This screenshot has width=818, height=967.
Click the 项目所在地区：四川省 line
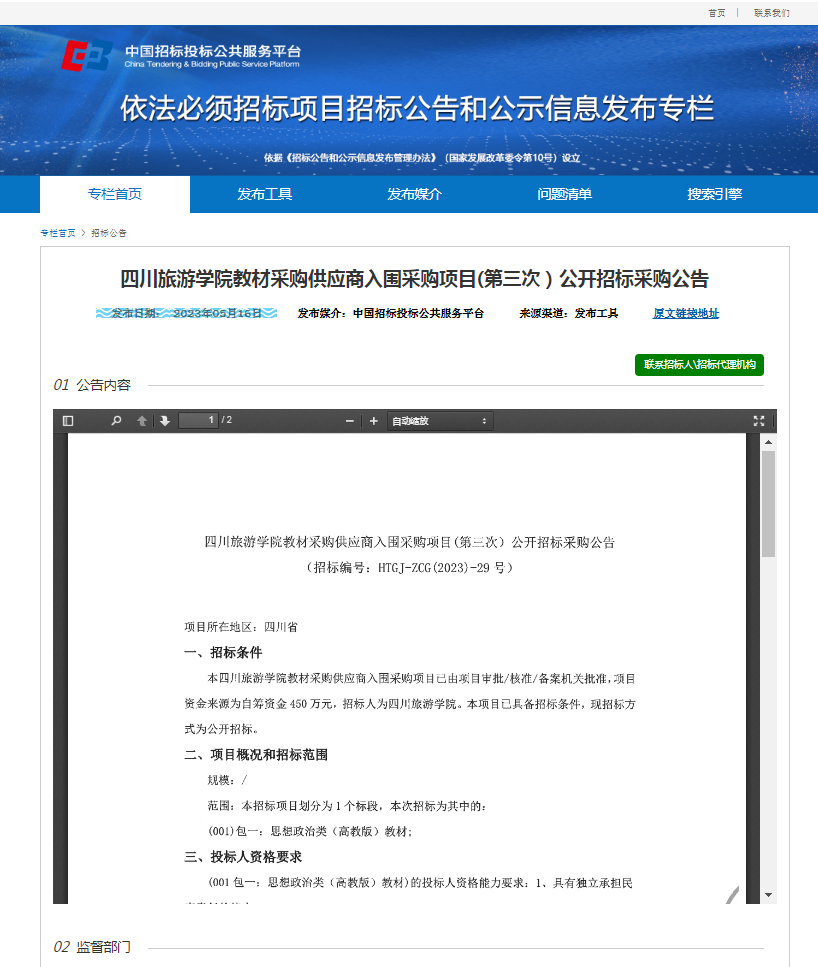point(241,627)
